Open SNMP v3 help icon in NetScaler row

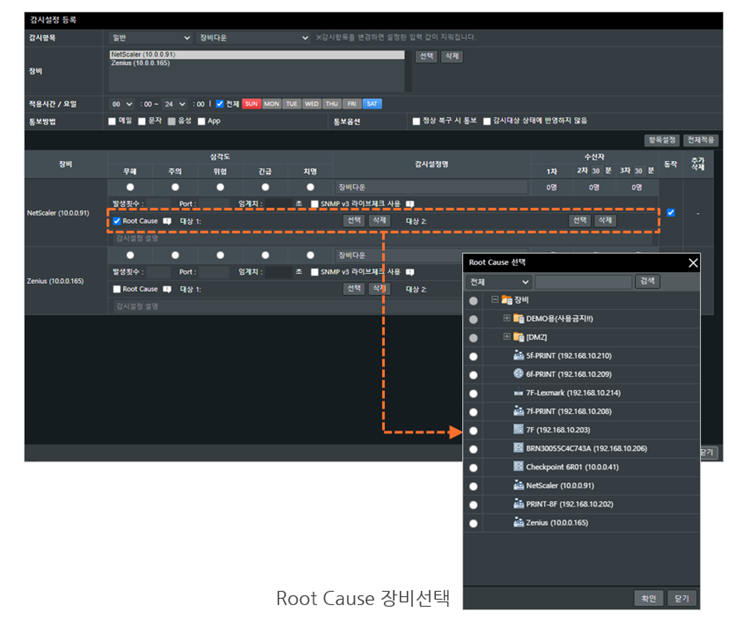(x=410, y=204)
